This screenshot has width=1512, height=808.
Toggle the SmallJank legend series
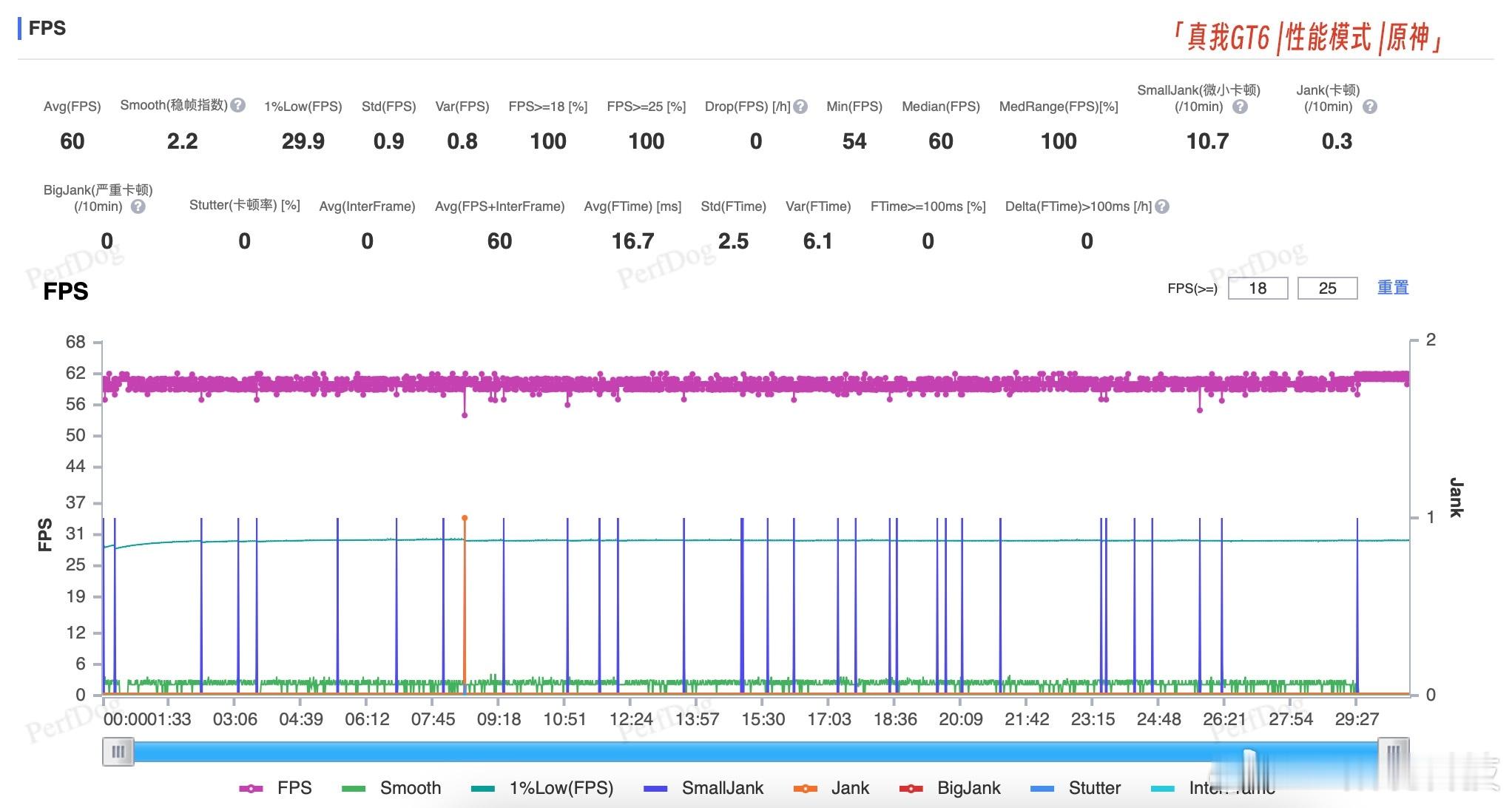click(x=703, y=788)
